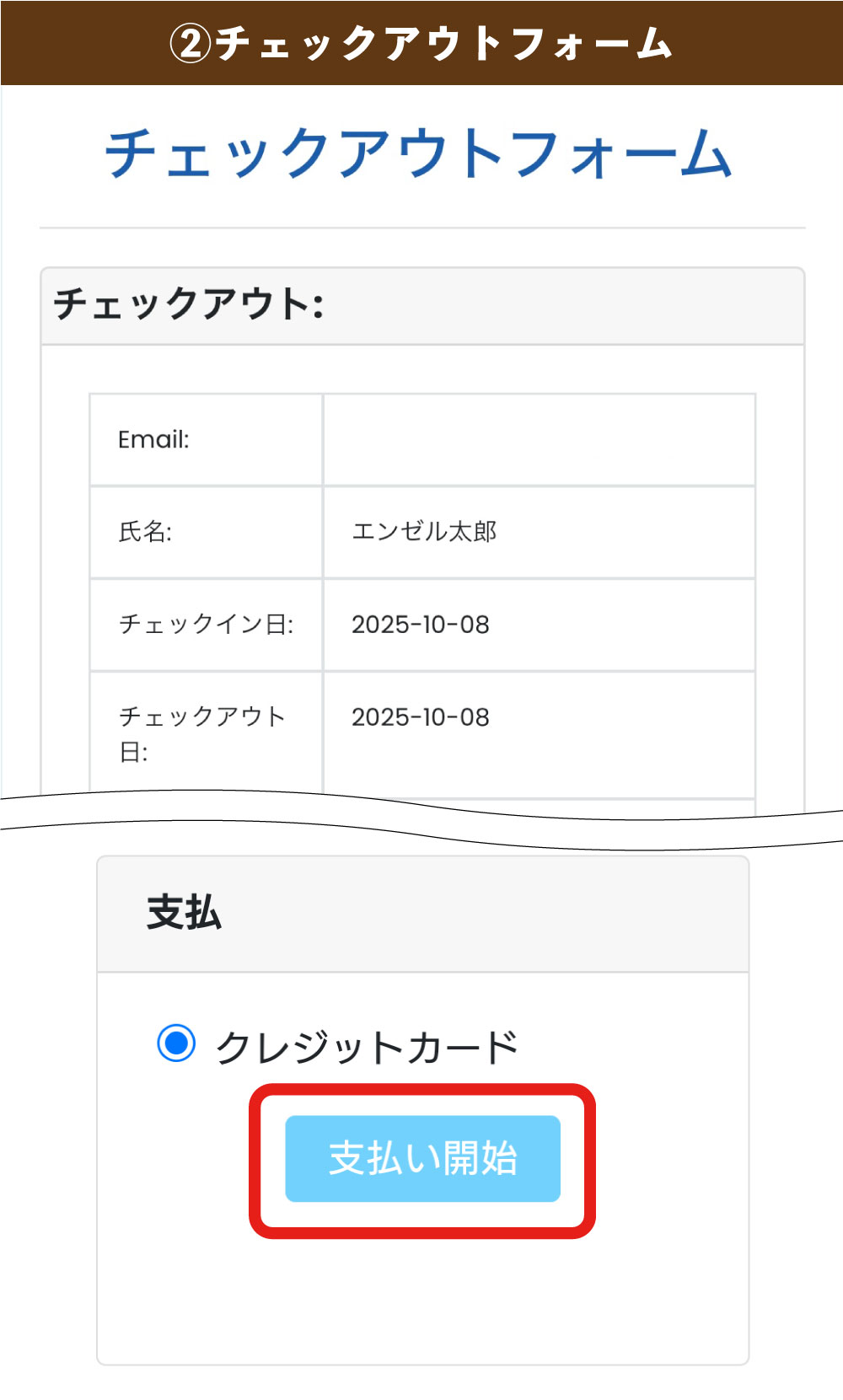This screenshot has width=843, height=1400.
Task: Click the 氏名: row label
Action: [145, 532]
